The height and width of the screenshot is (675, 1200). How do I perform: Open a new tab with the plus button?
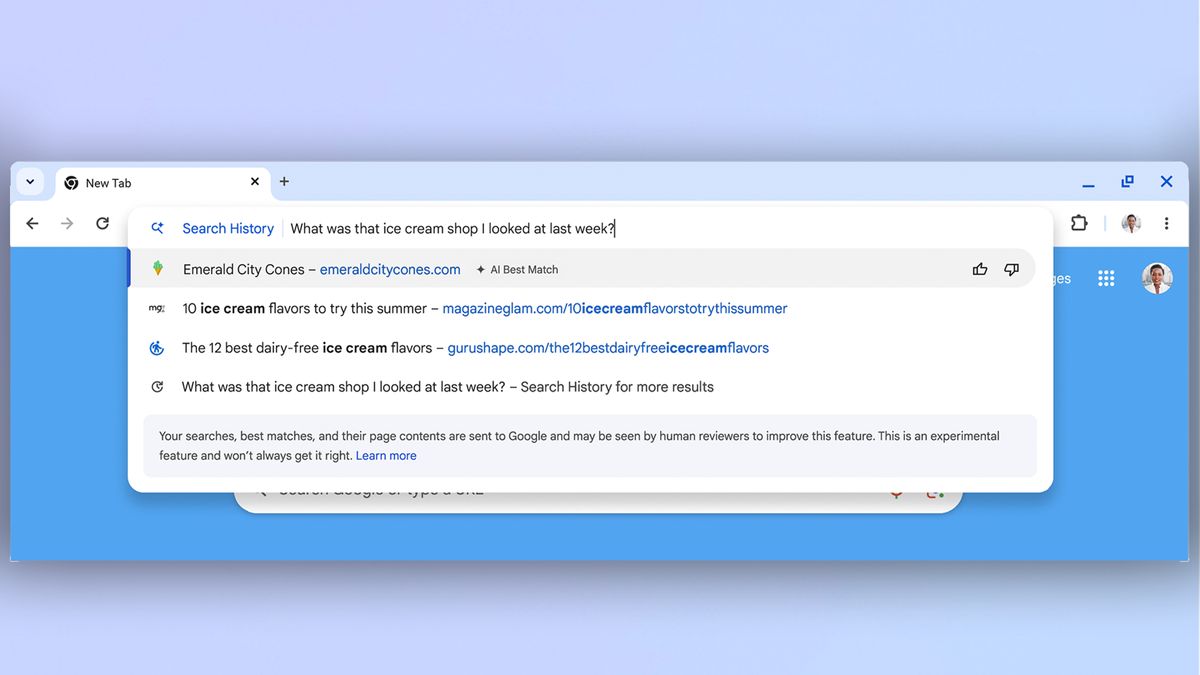pos(284,182)
